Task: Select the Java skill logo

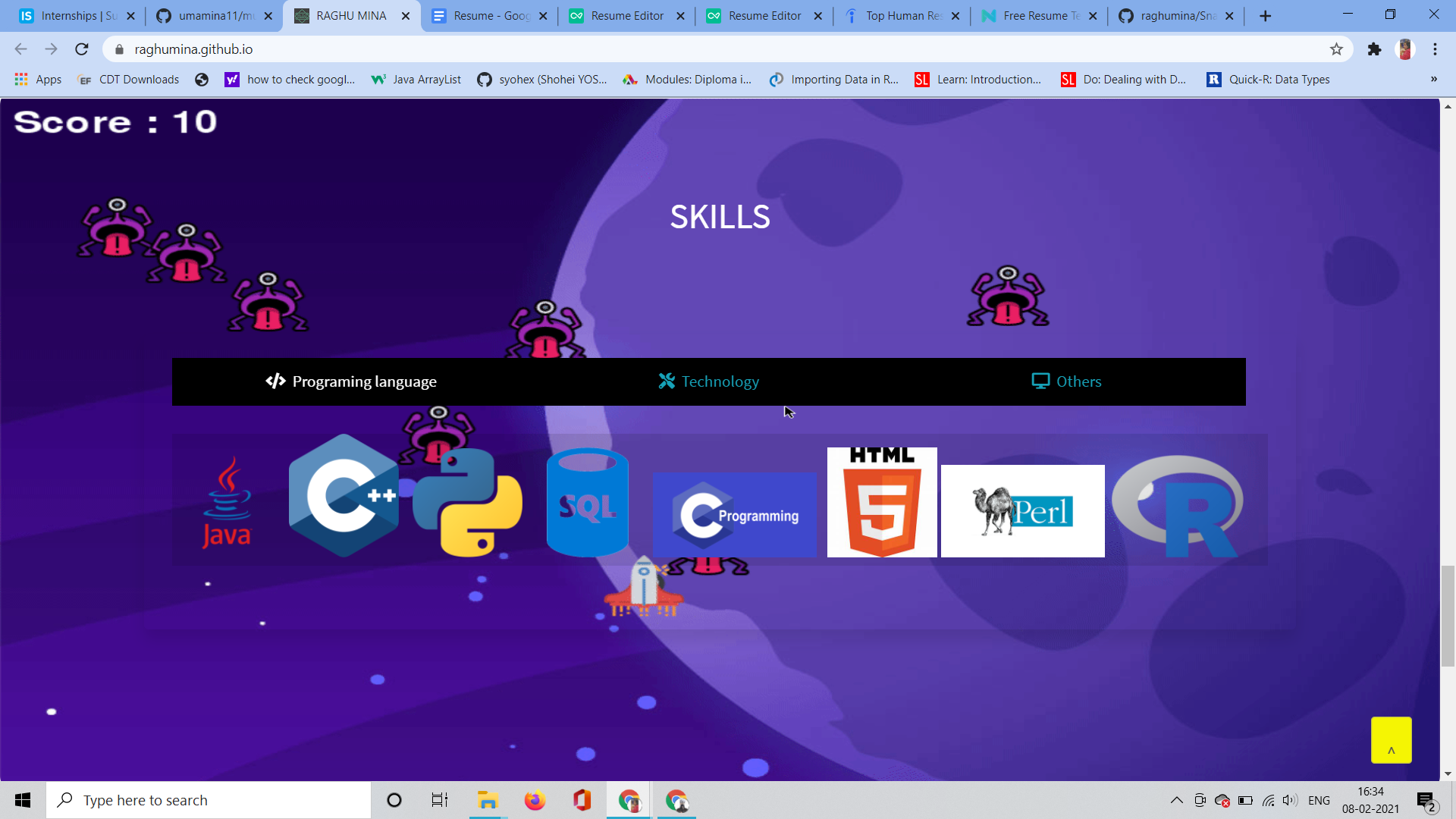Action: tap(227, 502)
